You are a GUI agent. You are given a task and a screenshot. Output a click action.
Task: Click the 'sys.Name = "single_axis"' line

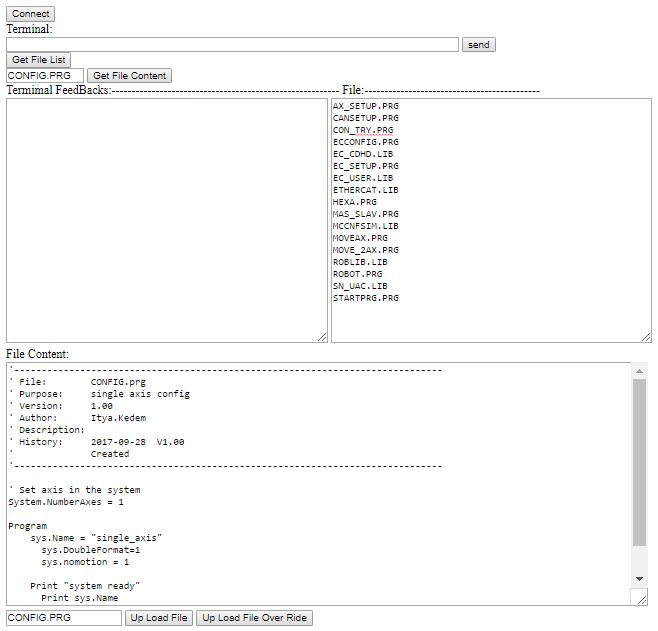point(96,538)
